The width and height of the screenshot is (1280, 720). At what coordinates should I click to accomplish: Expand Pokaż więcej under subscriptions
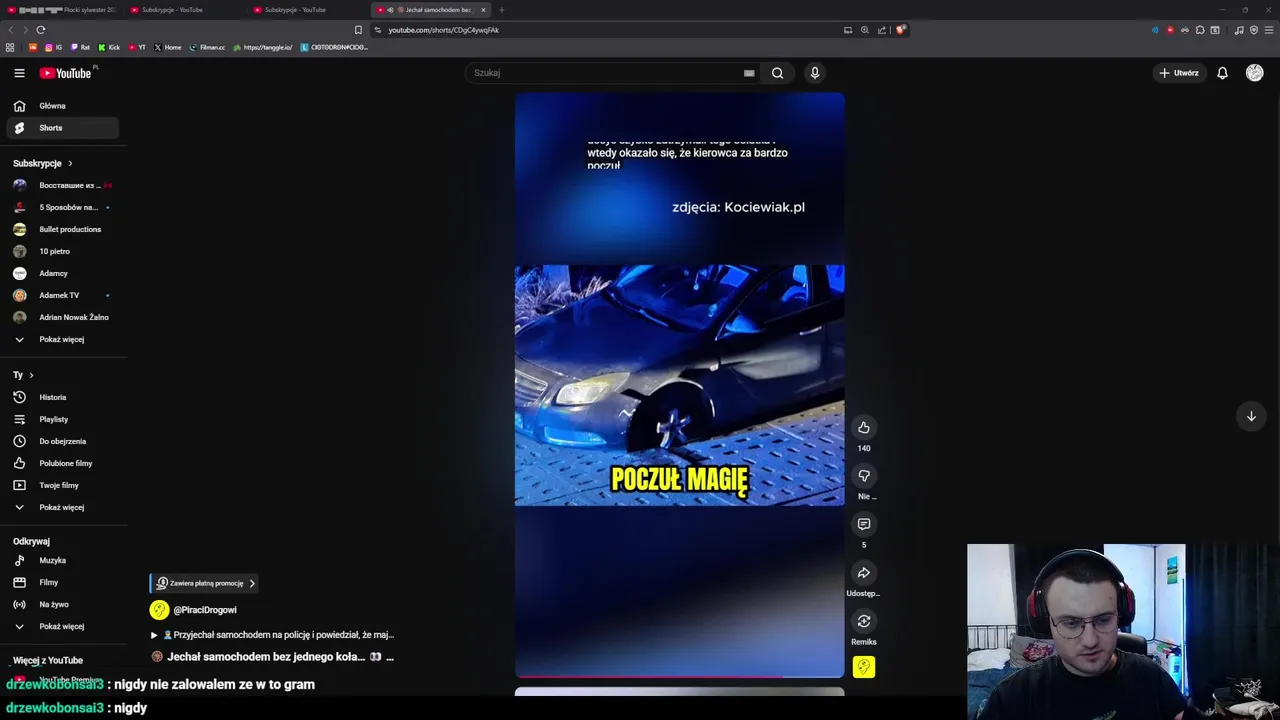(x=63, y=339)
